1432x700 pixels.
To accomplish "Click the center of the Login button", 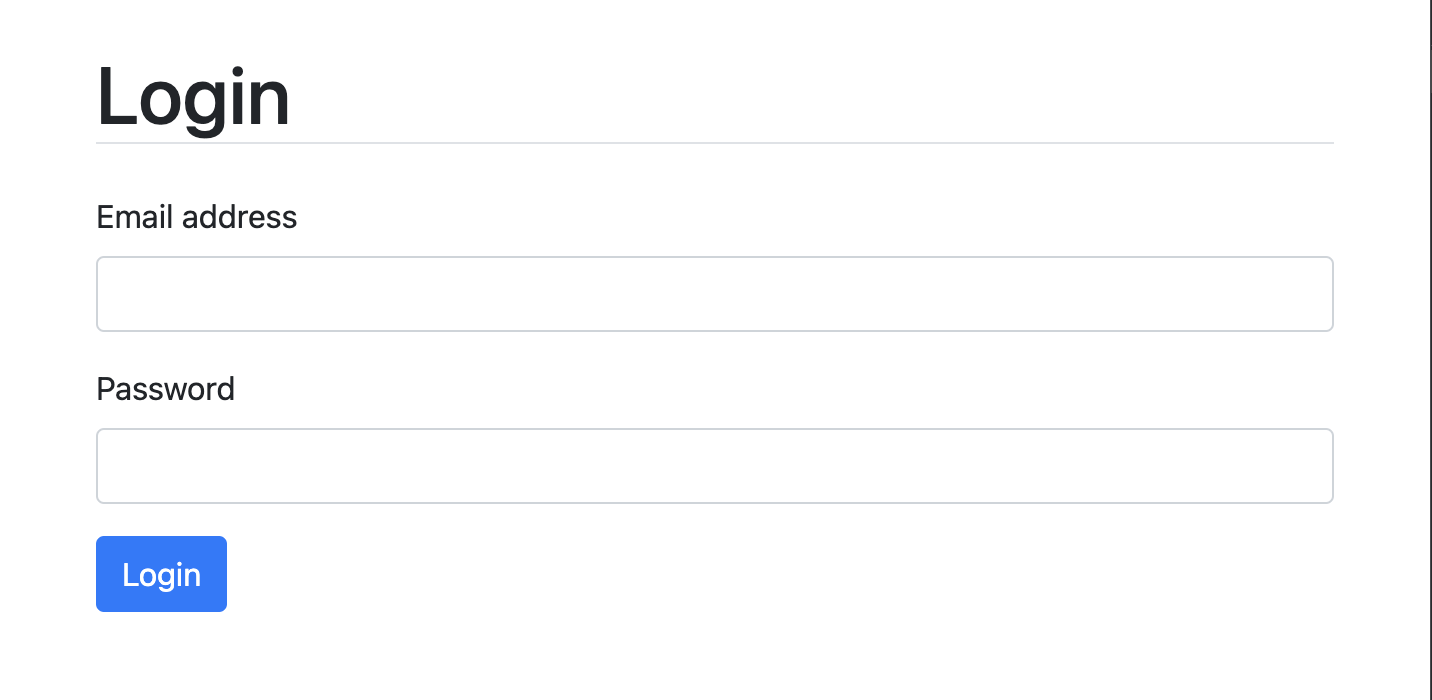I will coord(161,574).
